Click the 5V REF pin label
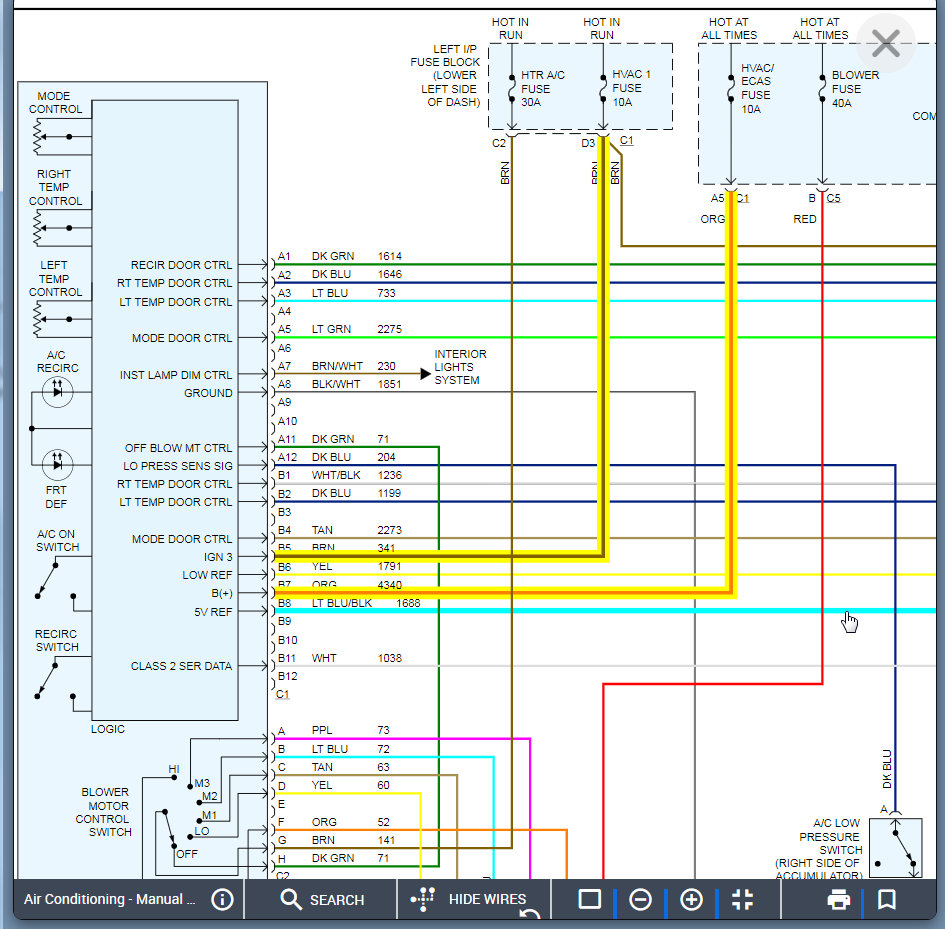Screen dimensions: 945x929 [213, 612]
